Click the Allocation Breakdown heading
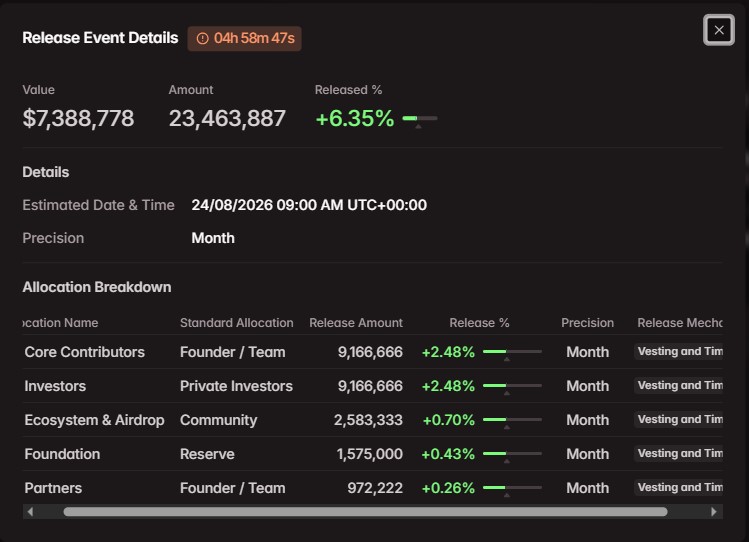The height and width of the screenshot is (542, 749). pos(96,287)
